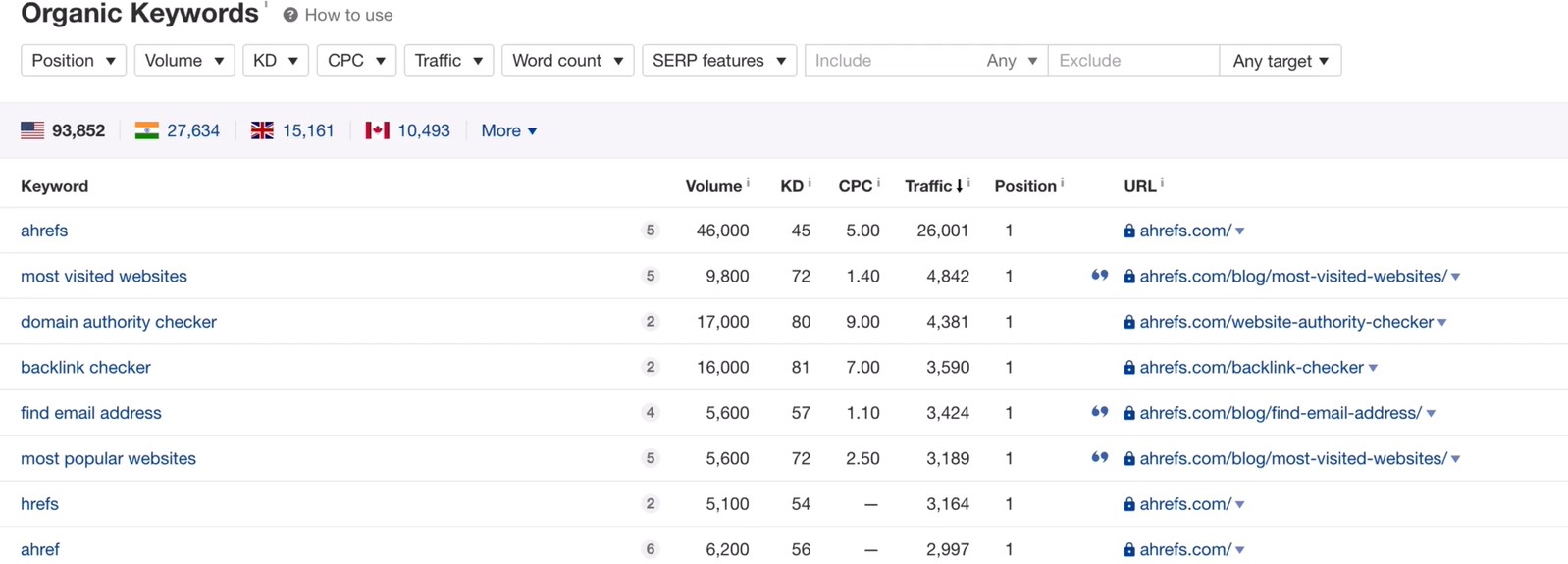Screen dimensions: 1568x564
Task: Expand URL options arrow for hrefs keyword row
Action: tap(1240, 504)
